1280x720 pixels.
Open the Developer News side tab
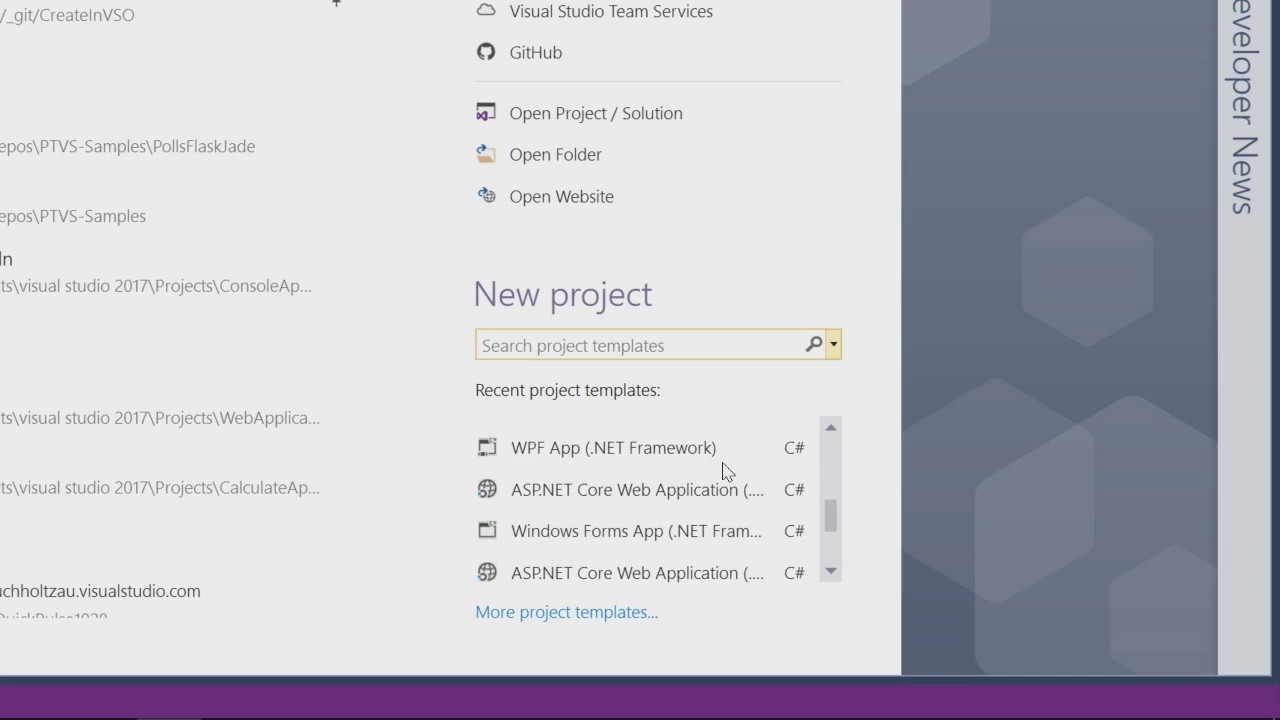(1241, 106)
